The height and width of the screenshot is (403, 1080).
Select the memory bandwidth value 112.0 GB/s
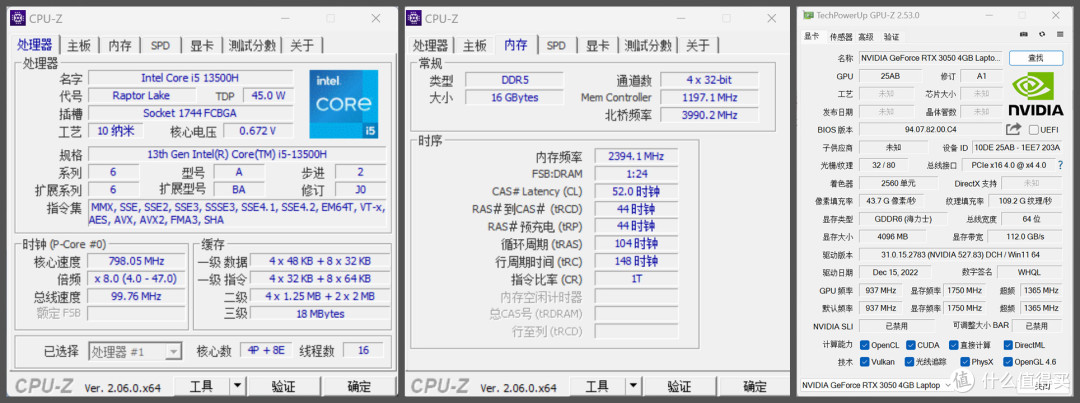tap(1024, 236)
